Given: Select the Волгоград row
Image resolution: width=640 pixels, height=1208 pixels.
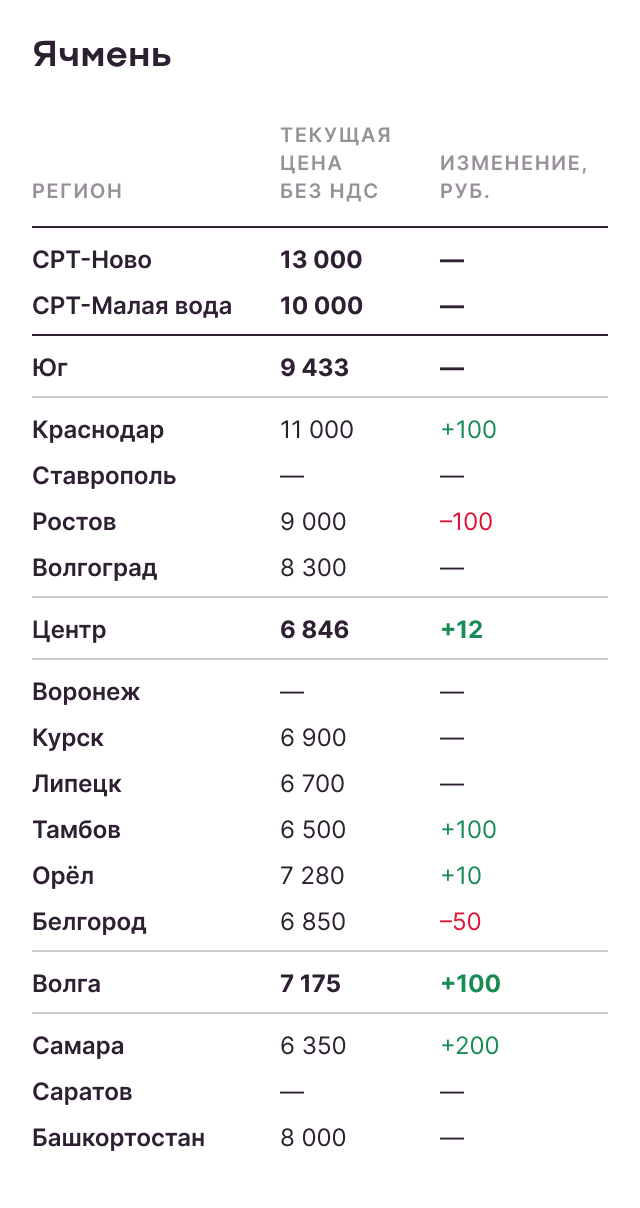Looking at the screenshot, I should pyautogui.click(x=95, y=568).
